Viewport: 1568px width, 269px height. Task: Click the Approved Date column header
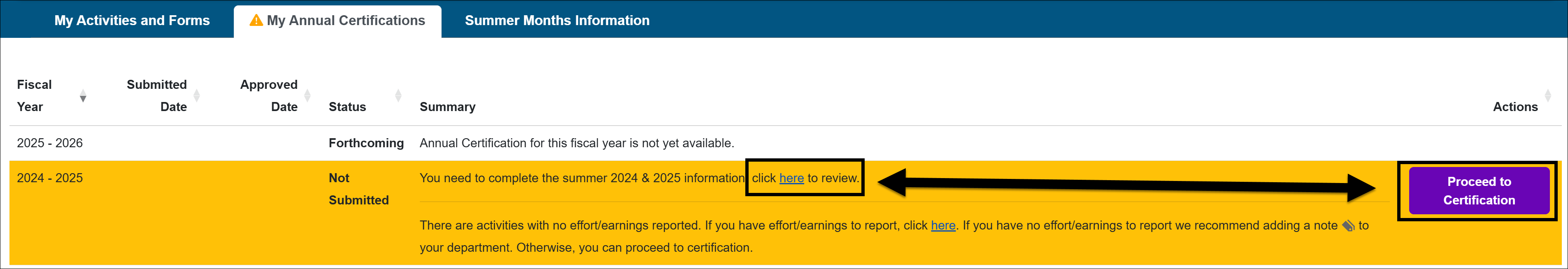click(x=268, y=95)
